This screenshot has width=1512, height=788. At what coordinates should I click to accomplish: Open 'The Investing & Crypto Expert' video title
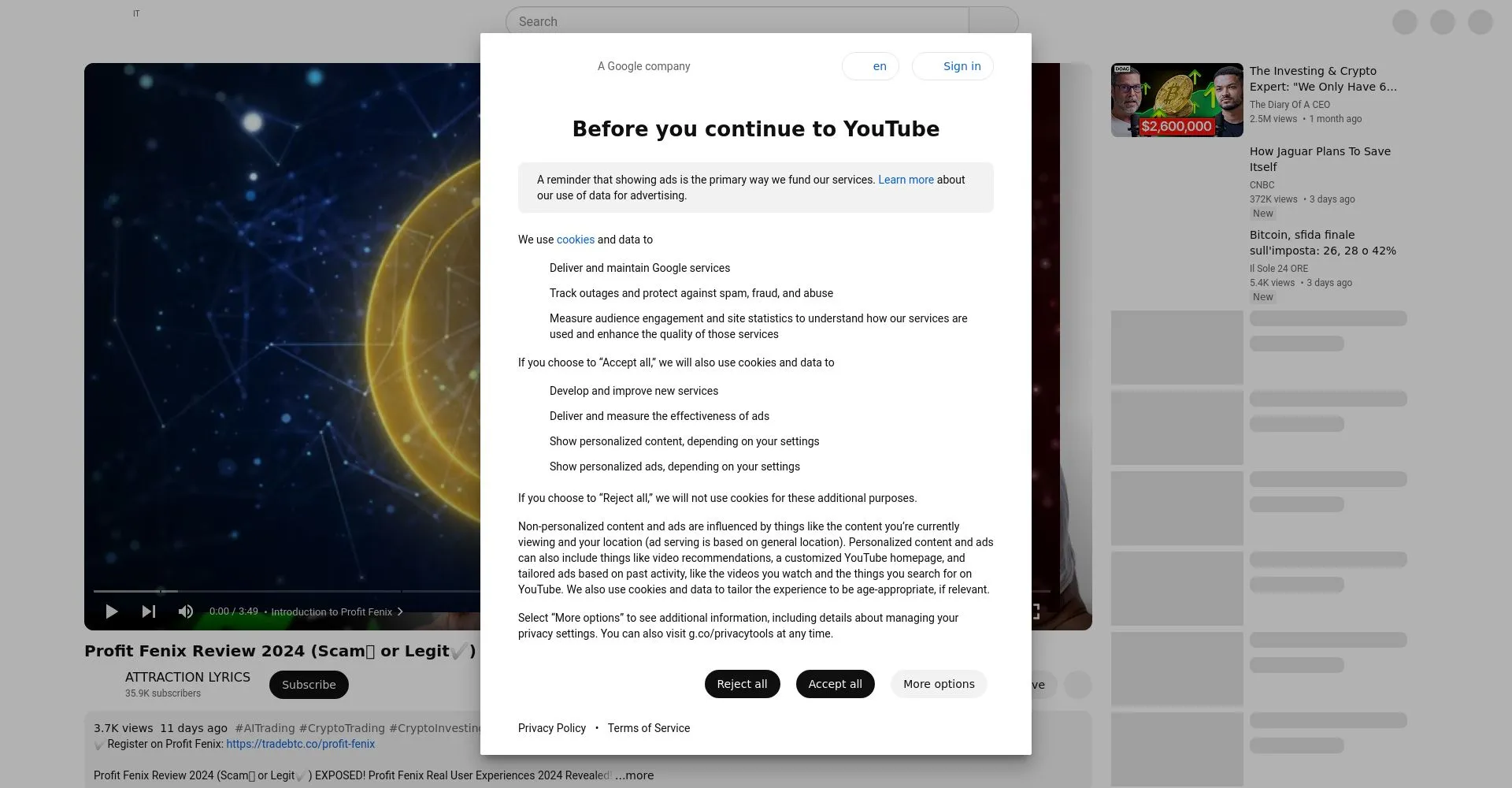(x=1323, y=79)
